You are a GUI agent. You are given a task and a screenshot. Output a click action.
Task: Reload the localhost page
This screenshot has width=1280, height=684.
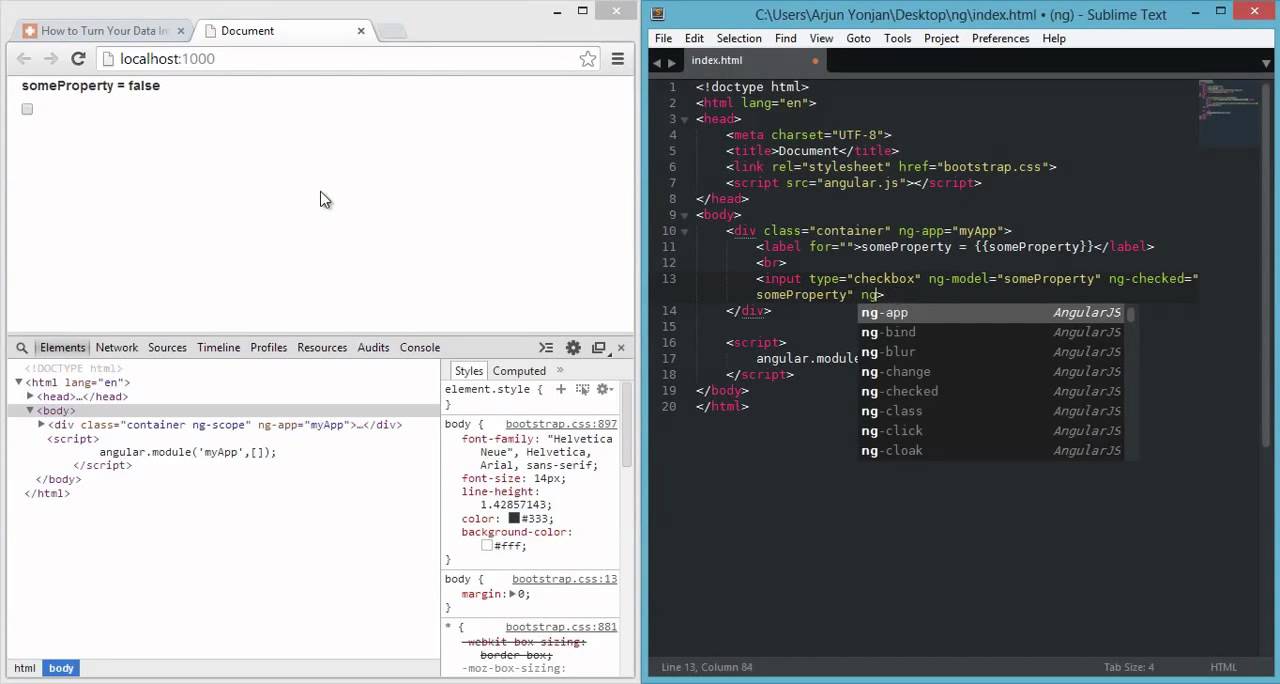[78, 59]
